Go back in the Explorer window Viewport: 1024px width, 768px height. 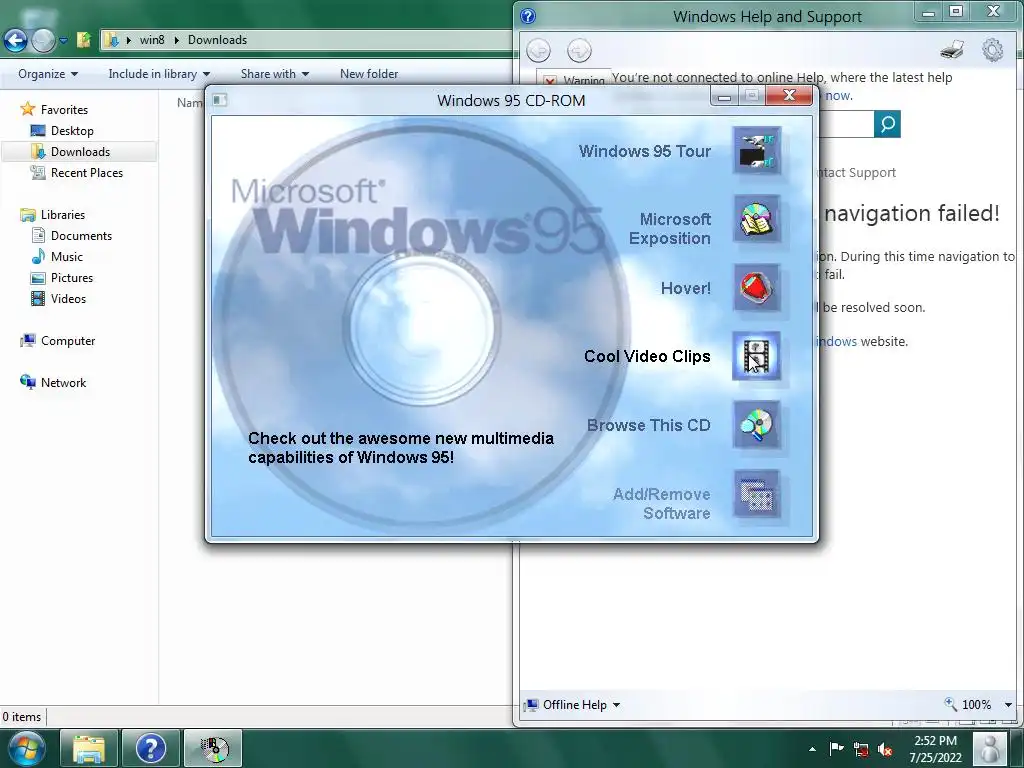[x=16, y=40]
